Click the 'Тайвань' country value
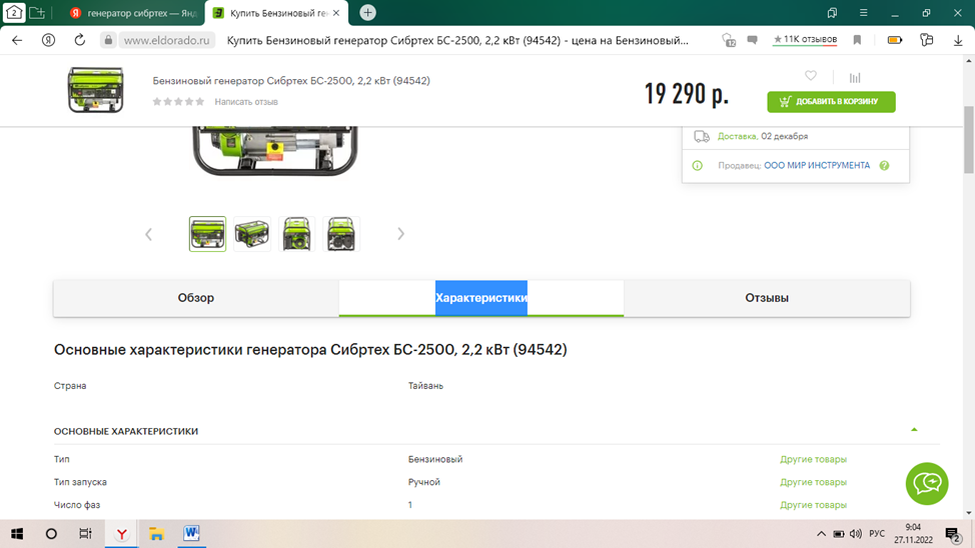 click(425, 386)
